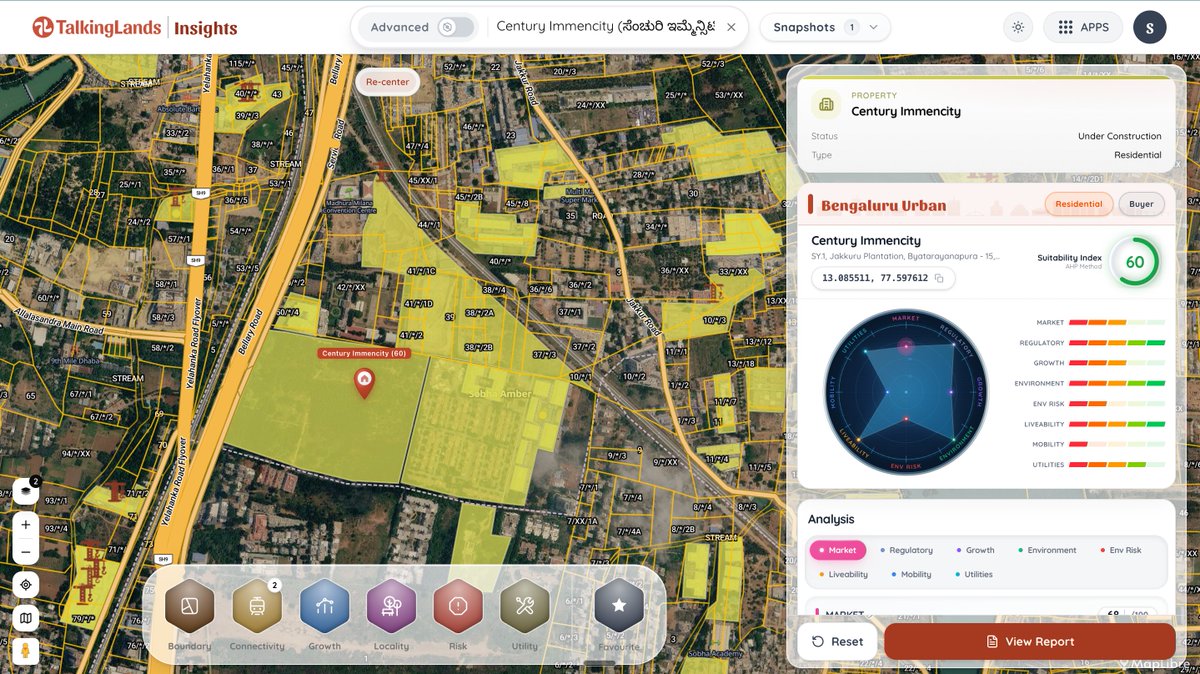This screenshot has width=1200, height=674.
Task: Click the property search input field
Action: click(605, 27)
